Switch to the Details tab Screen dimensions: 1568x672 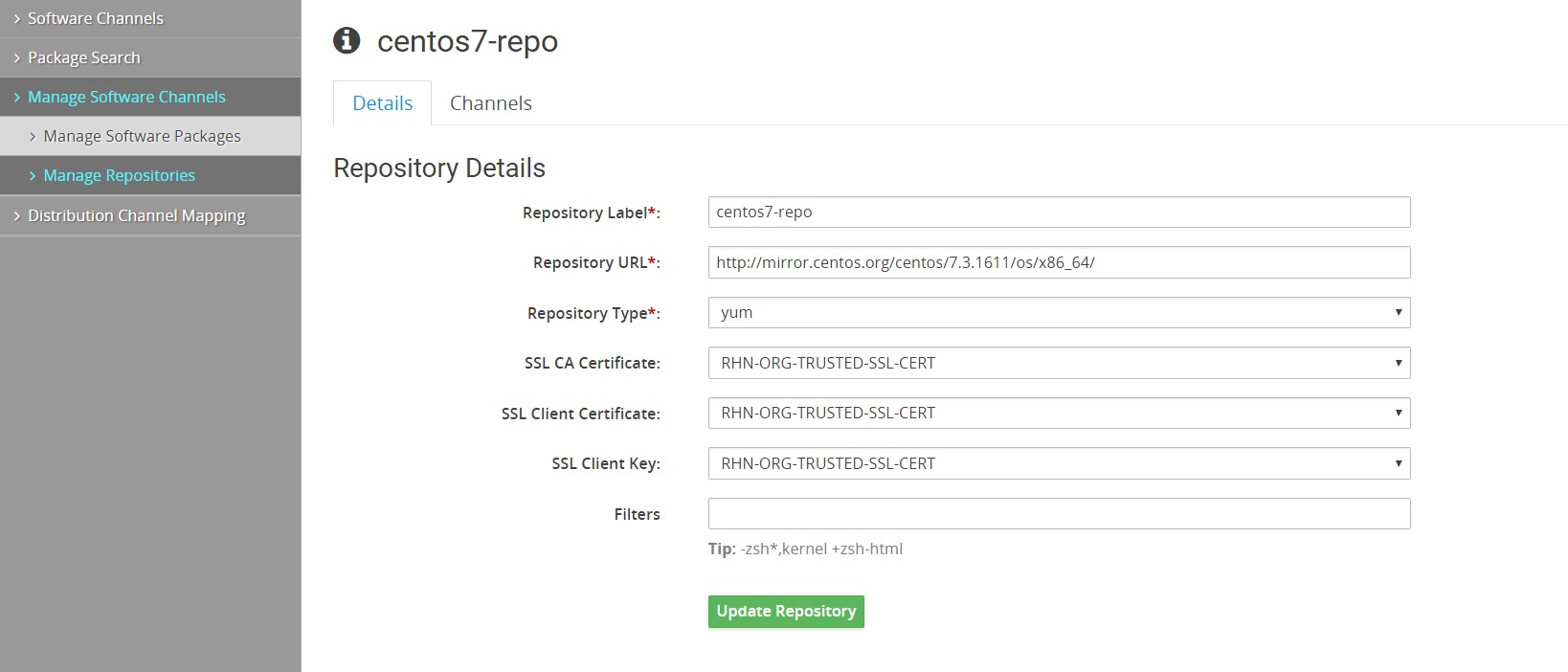point(382,103)
